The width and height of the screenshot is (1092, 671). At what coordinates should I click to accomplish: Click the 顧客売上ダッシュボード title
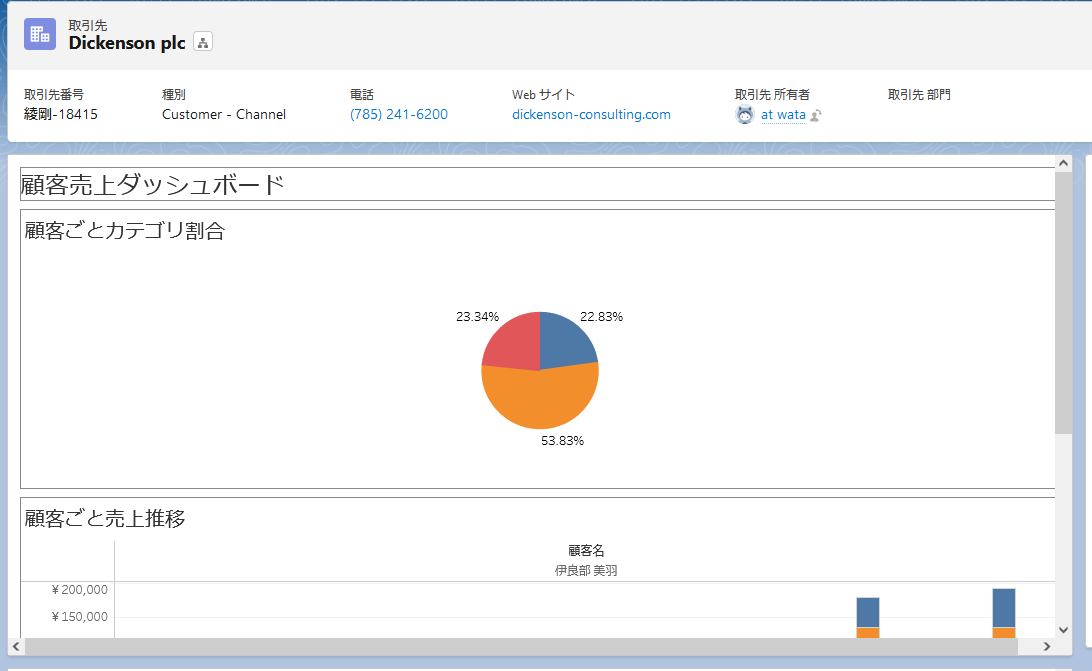point(153,185)
